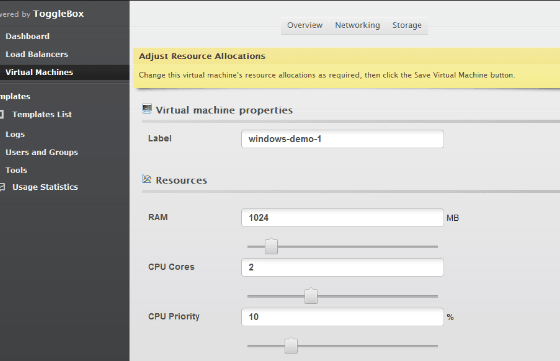Open the Tools sidebar item
Image resolution: width=560 pixels, height=361 pixels.
pyautogui.click(x=16, y=170)
